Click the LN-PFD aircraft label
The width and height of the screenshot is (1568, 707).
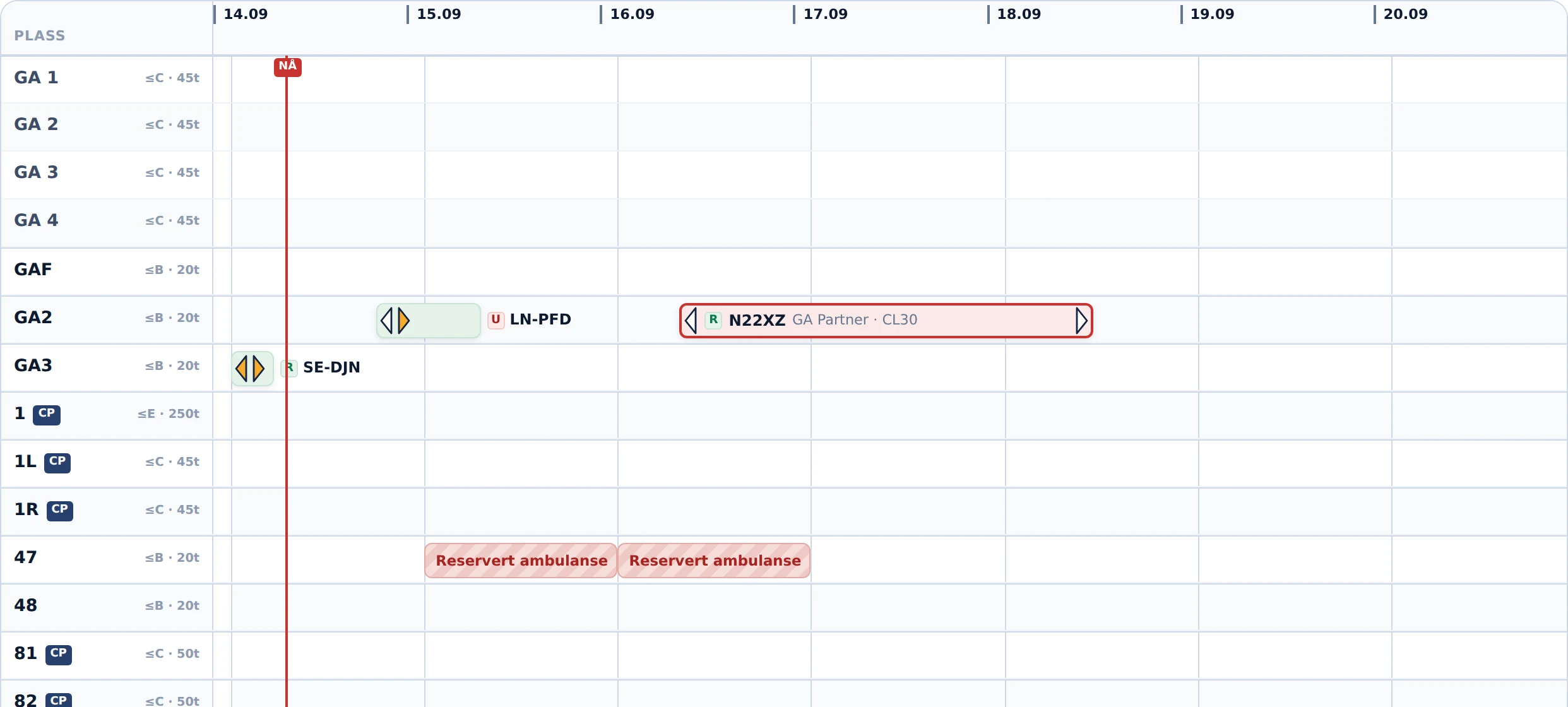[x=540, y=319]
